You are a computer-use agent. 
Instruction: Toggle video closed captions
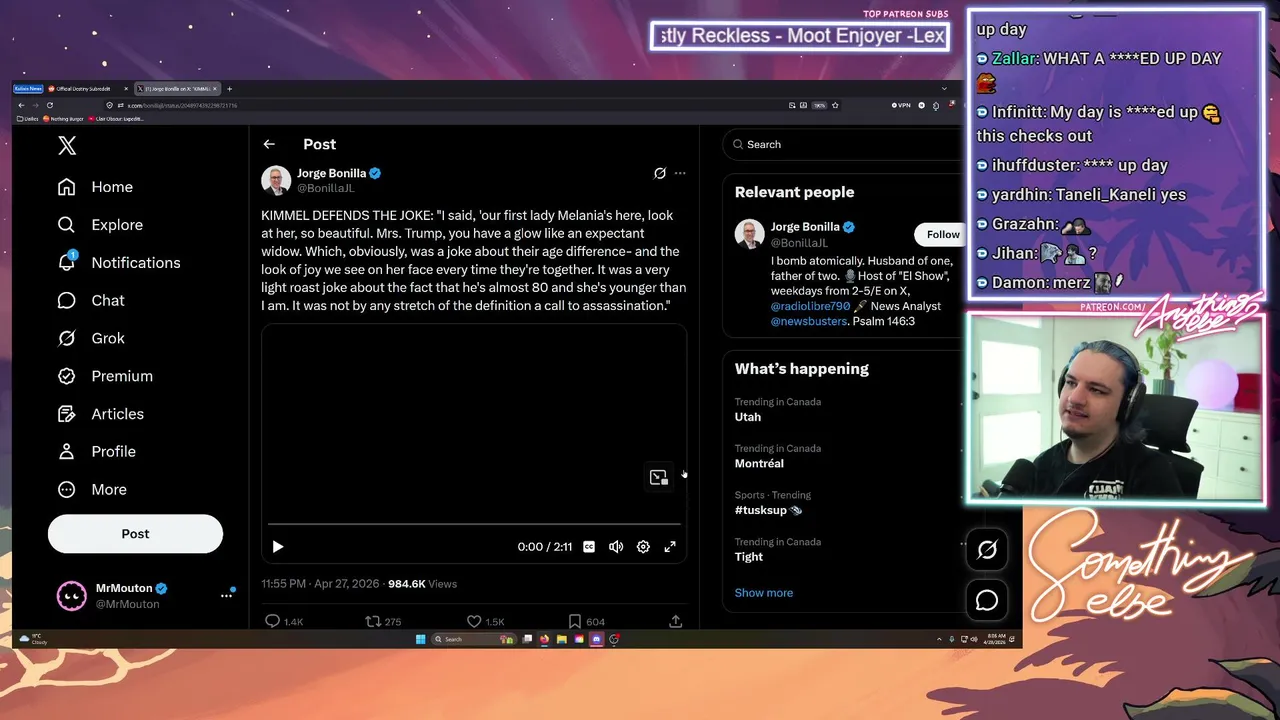589,547
